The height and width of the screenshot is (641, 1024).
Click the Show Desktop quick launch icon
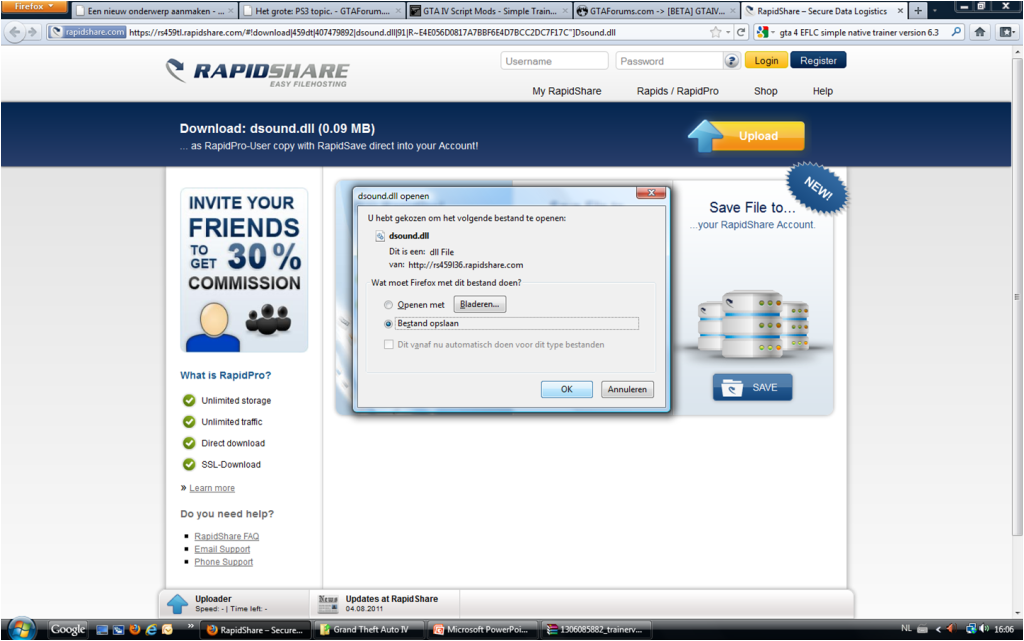102,630
